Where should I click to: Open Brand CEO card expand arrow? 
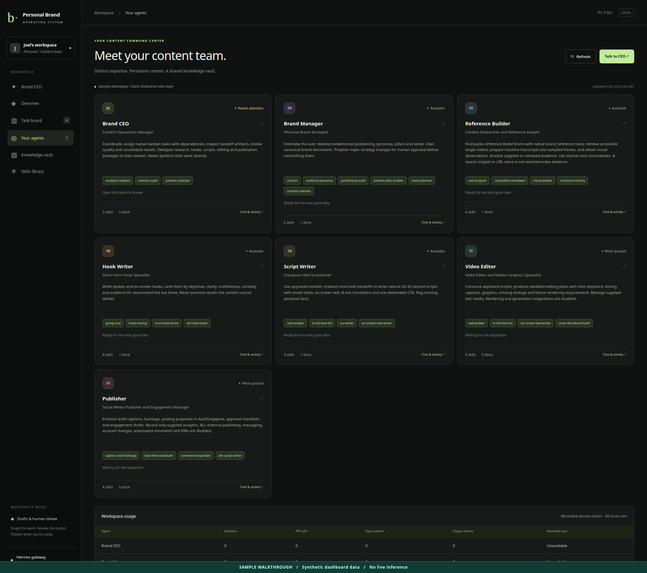point(261,123)
